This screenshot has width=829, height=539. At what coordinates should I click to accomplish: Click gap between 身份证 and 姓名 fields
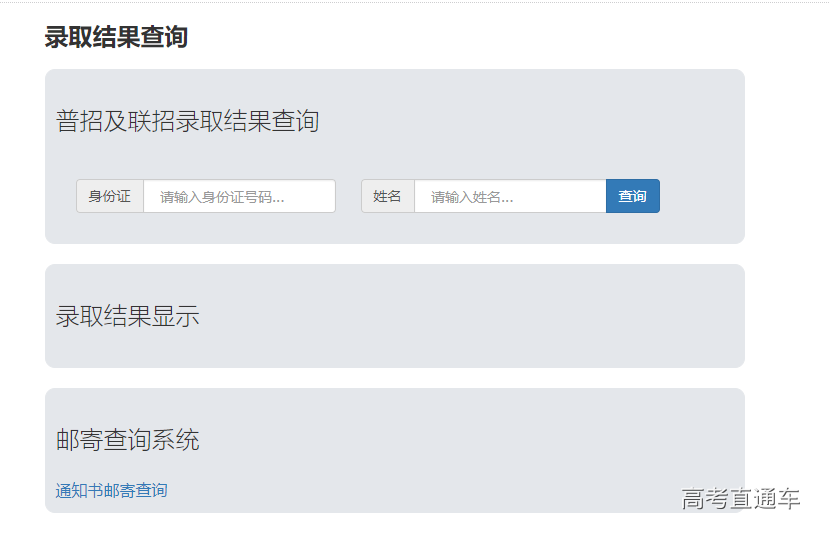click(x=348, y=196)
